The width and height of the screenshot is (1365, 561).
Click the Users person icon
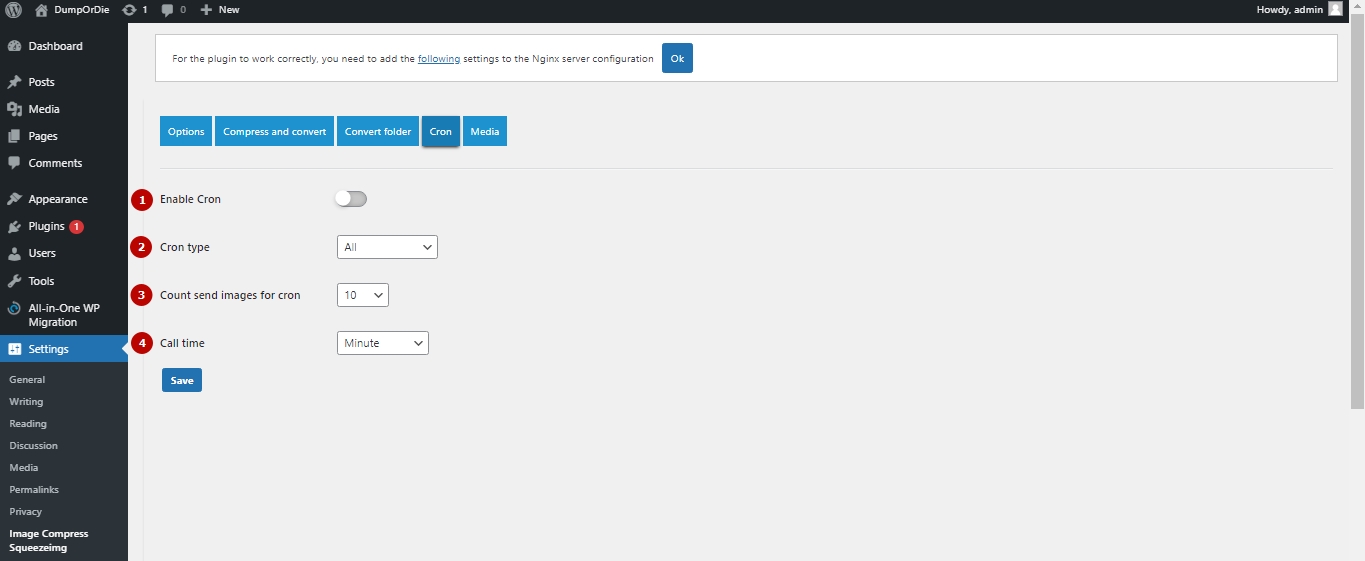(x=14, y=253)
